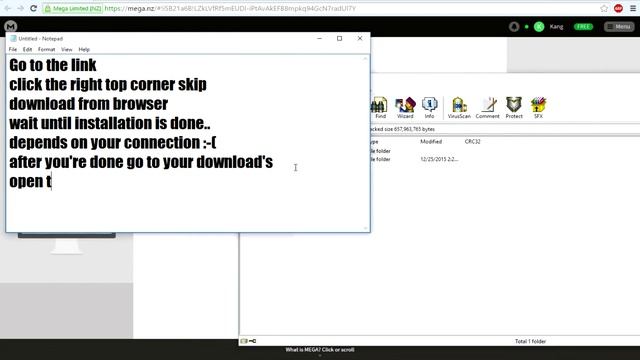Click the MEGA logo icon

click(x=11, y=27)
